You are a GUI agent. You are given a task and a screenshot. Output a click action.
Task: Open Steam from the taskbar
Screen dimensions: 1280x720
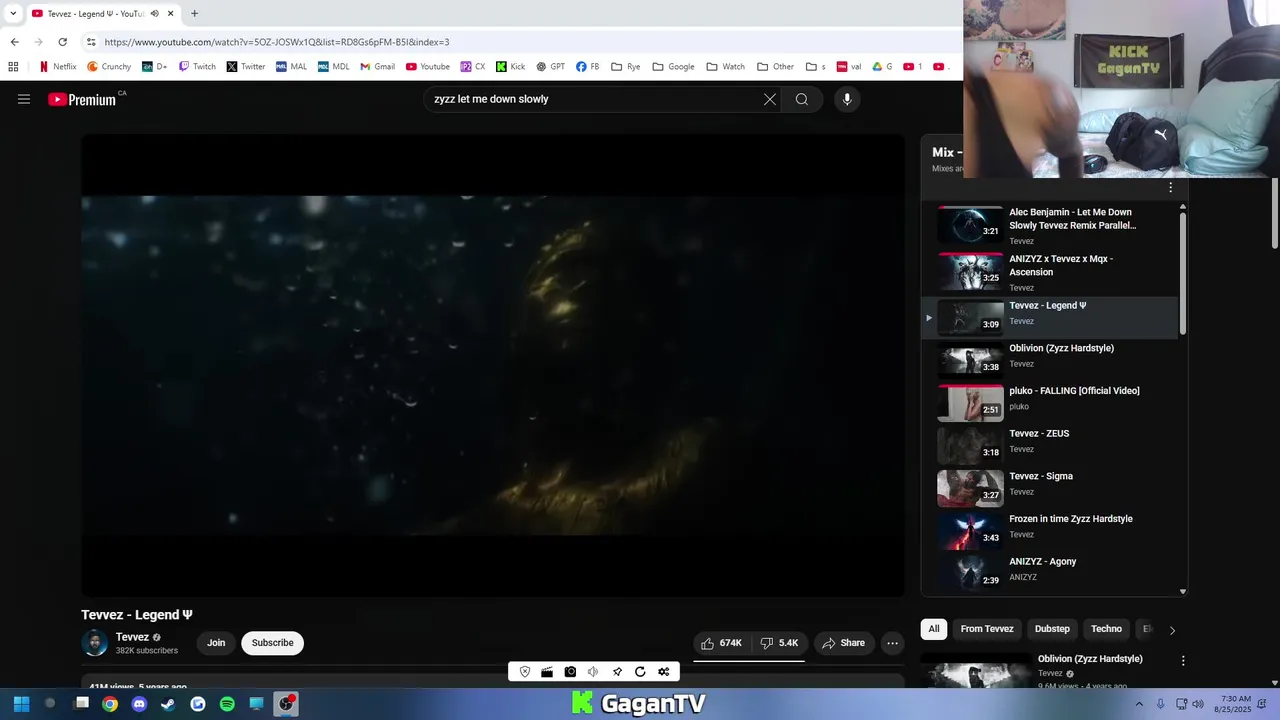click(x=168, y=704)
